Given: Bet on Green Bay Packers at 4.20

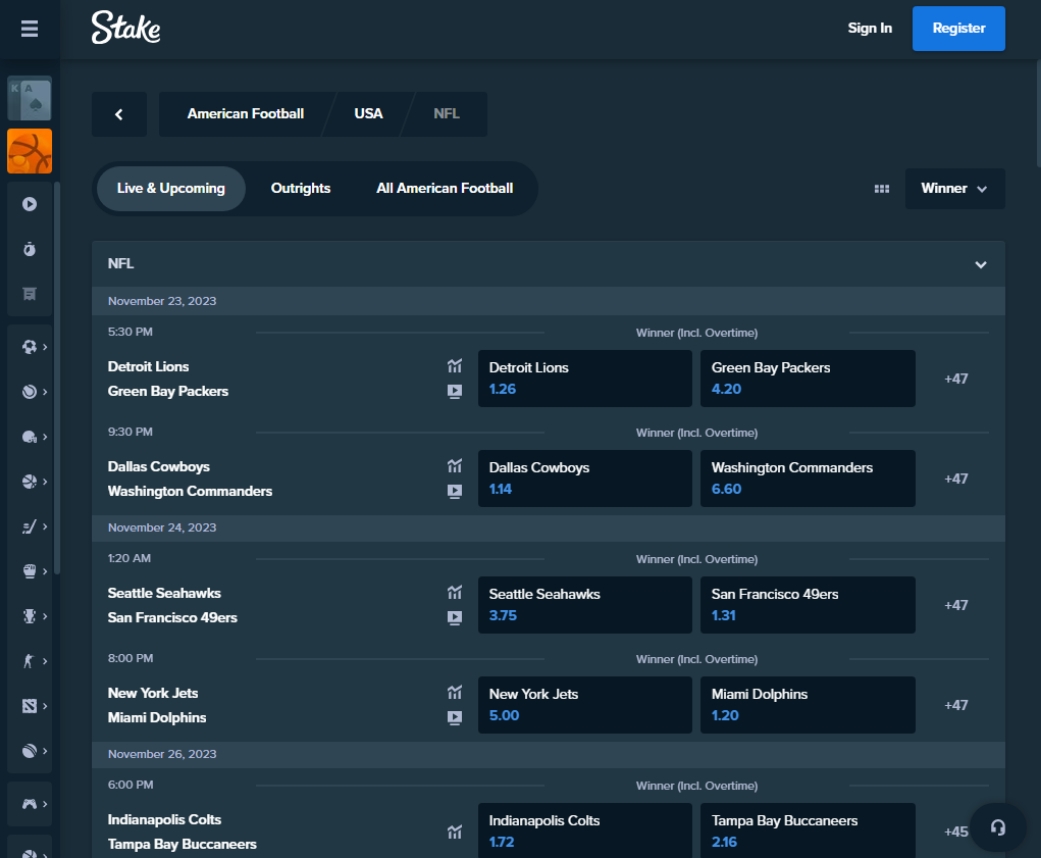Looking at the screenshot, I should click(x=808, y=379).
